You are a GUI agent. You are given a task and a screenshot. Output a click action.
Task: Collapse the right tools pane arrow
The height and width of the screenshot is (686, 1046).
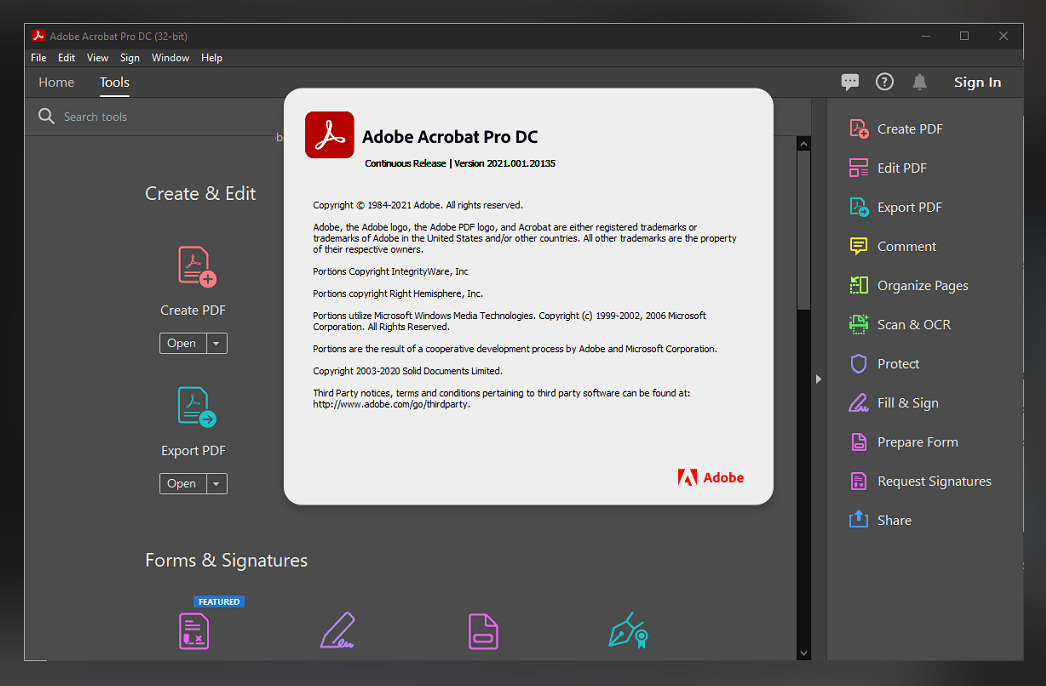coord(818,379)
